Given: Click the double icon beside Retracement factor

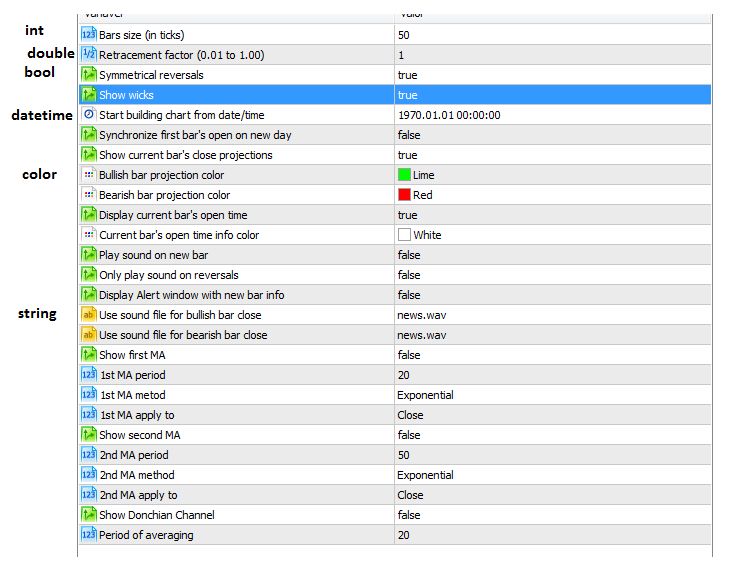Looking at the screenshot, I should point(88,54).
